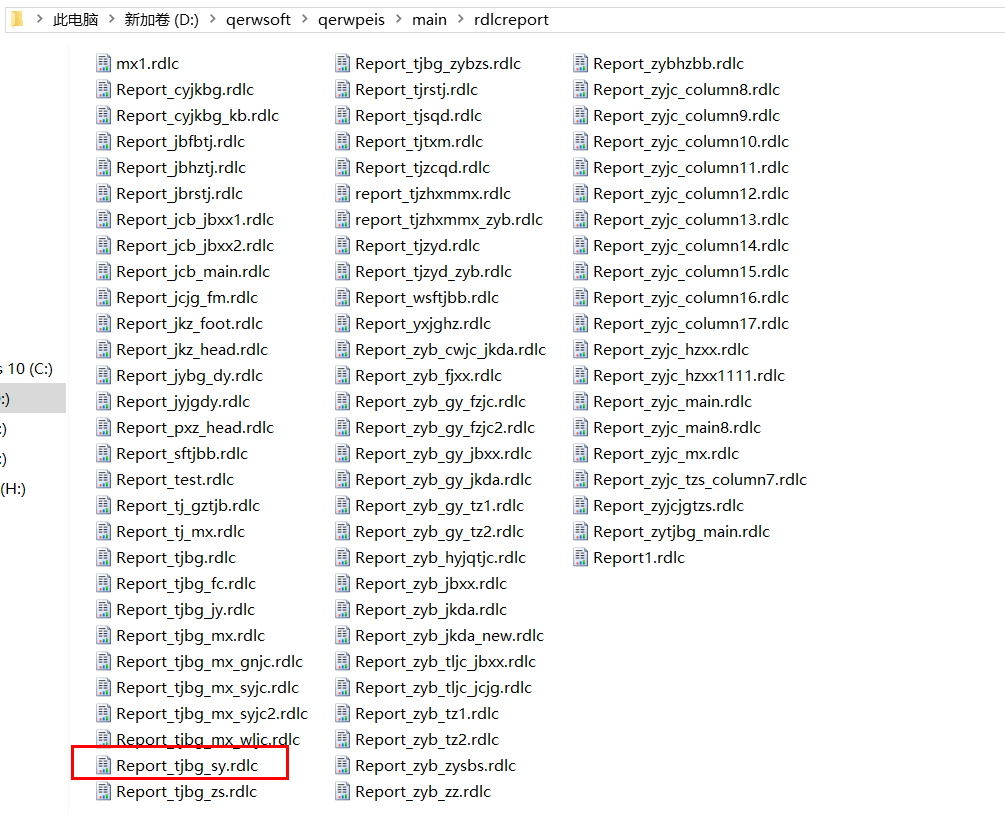
Task: Open the chevron after qerwsoft in path
Action: (304, 19)
